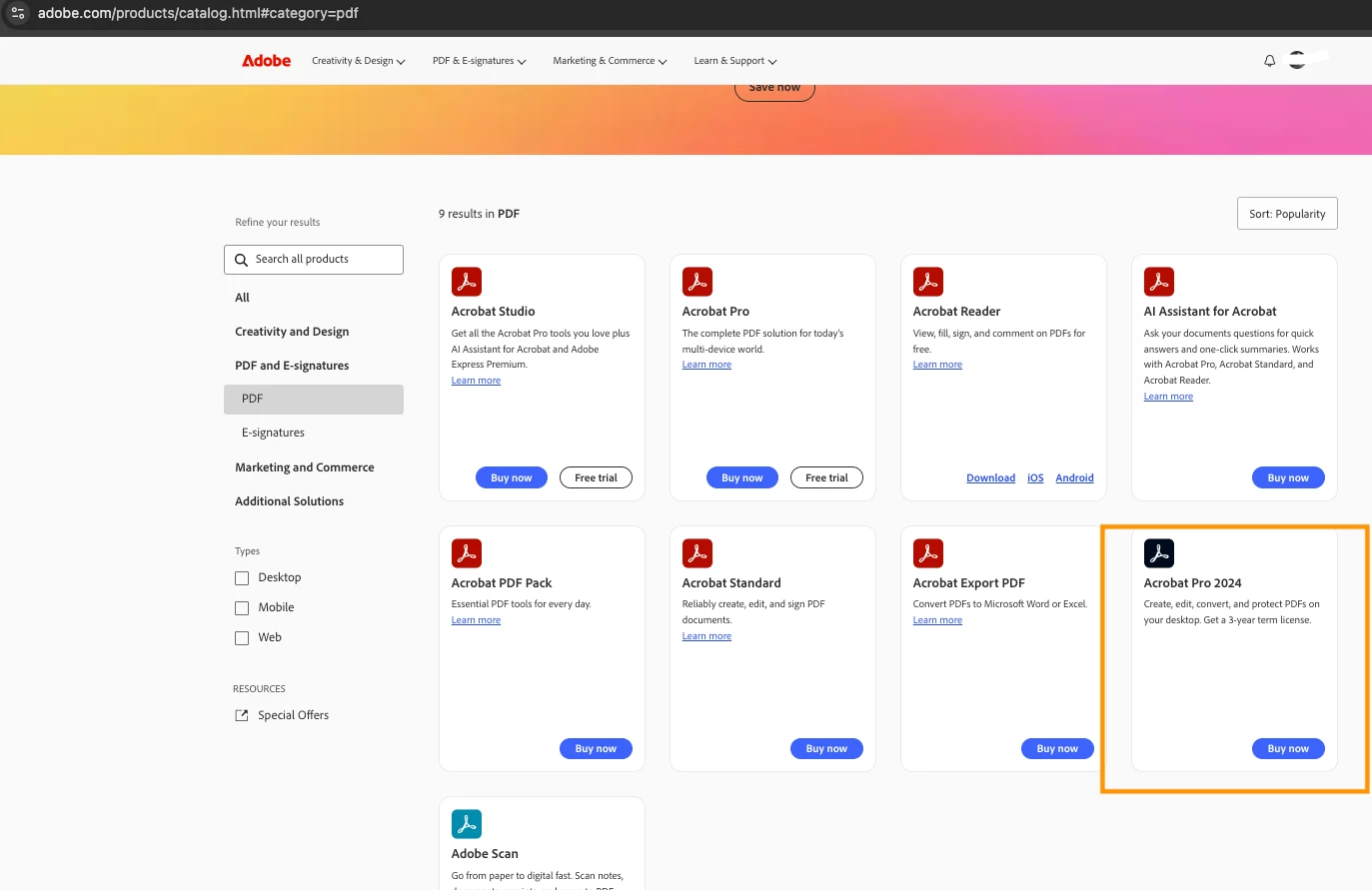Select the PDF subcategory
The height and width of the screenshot is (890, 1372).
click(314, 399)
